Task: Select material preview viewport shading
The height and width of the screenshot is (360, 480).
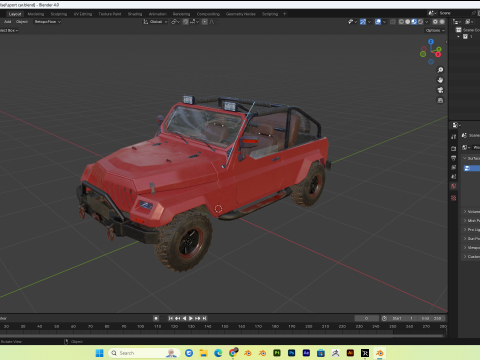Action: 414,22
